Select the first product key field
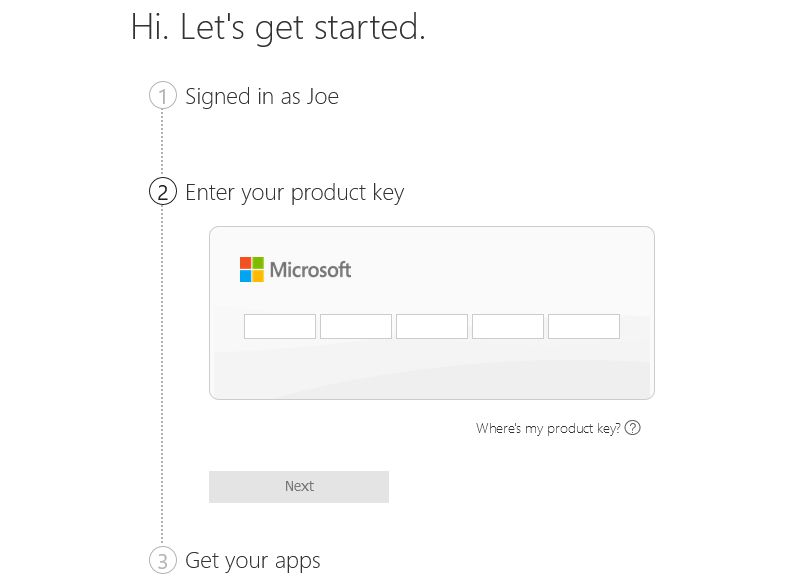This screenshot has height=582, width=800. [x=280, y=326]
